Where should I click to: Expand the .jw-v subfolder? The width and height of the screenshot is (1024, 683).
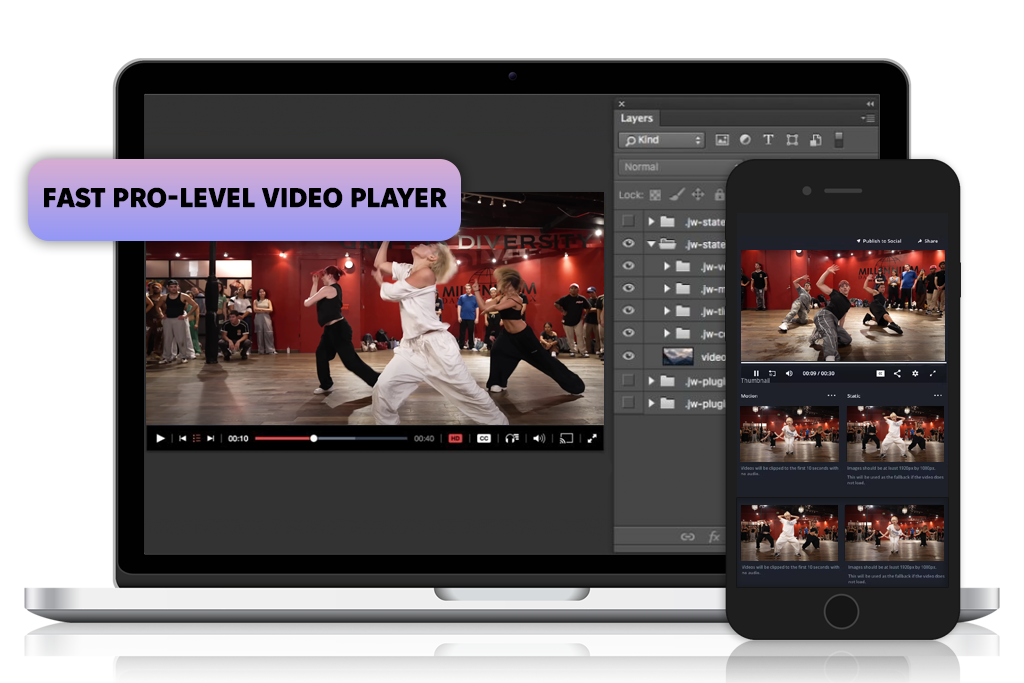click(x=667, y=266)
